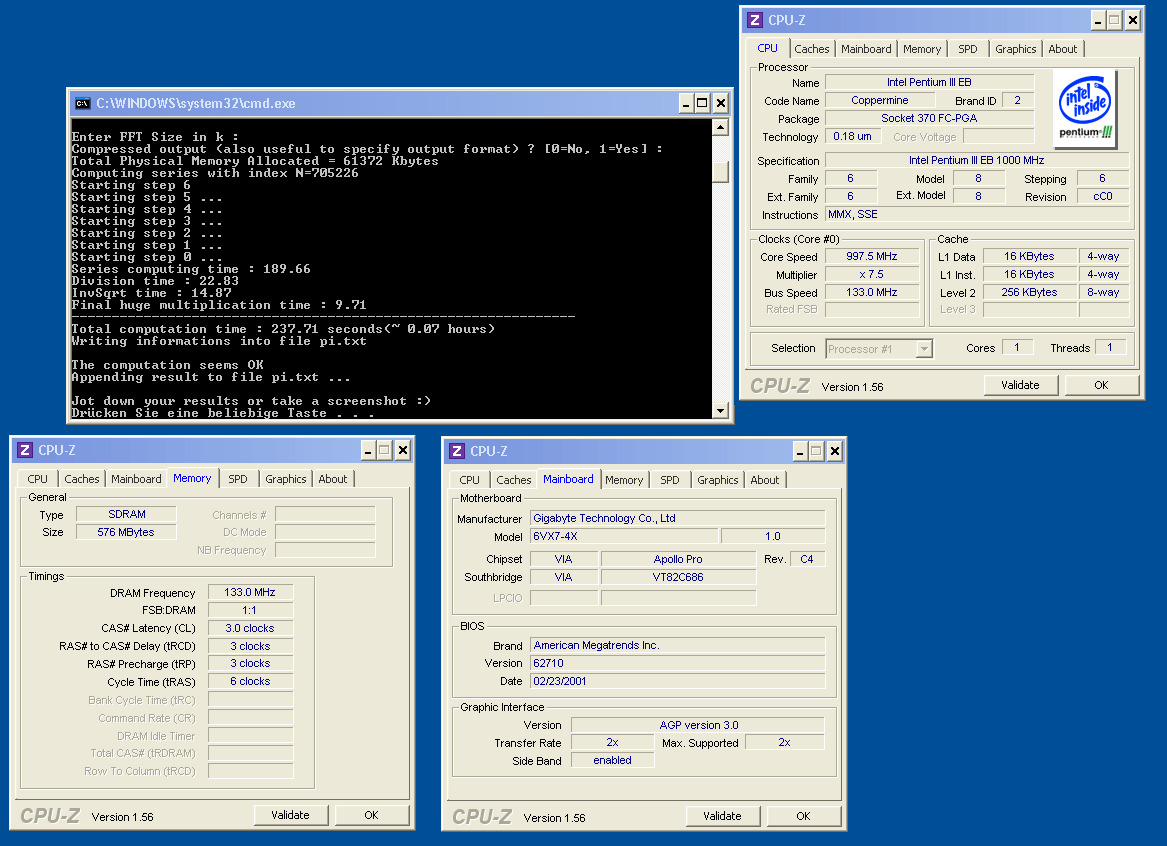Click the Bus Speed value '133.0 MHz'
This screenshot has height=846, width=1167.
[872, 292]
